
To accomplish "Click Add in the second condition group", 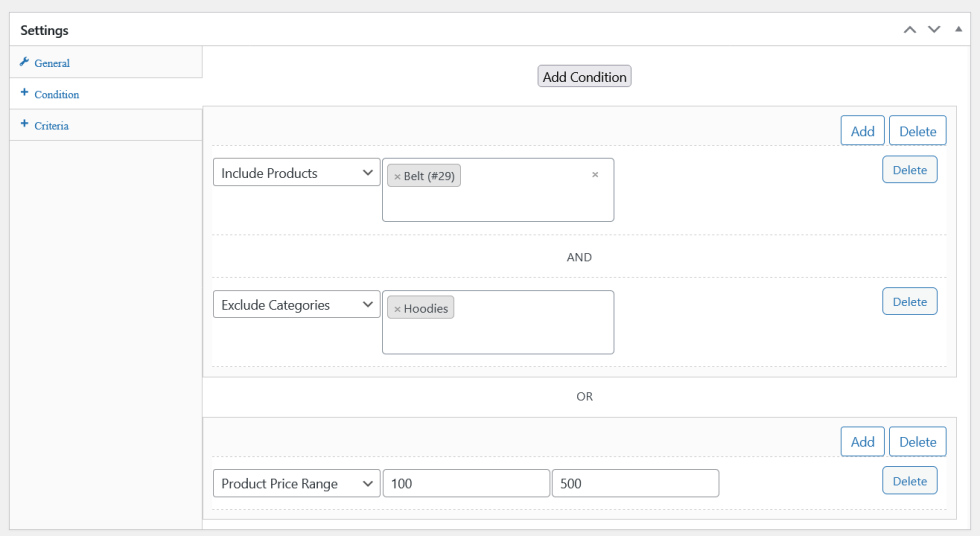I will pyautogui.click(x=862, y=442).
